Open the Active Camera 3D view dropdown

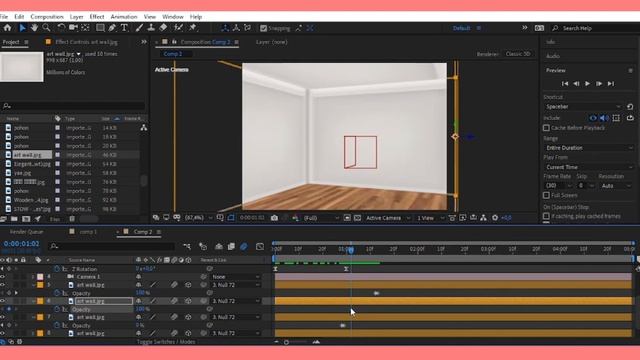coord(388,218)
